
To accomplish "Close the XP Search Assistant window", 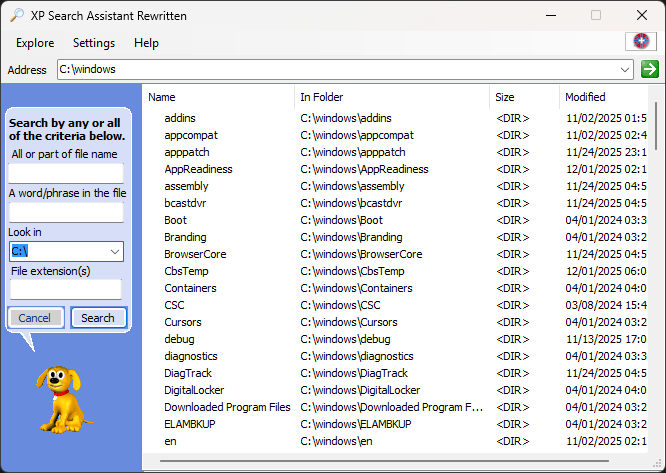I will [642, 15].
